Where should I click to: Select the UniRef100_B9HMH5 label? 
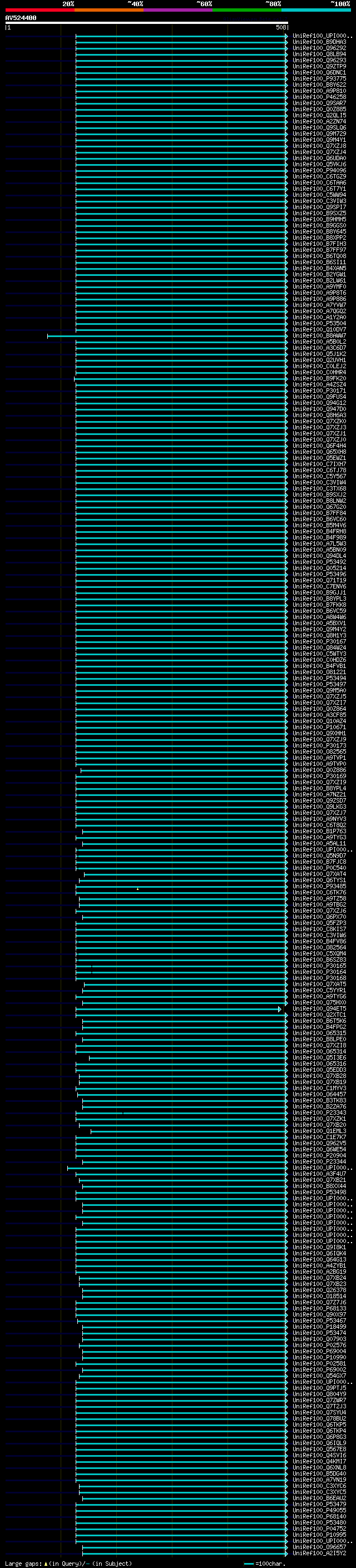[319, 219]
